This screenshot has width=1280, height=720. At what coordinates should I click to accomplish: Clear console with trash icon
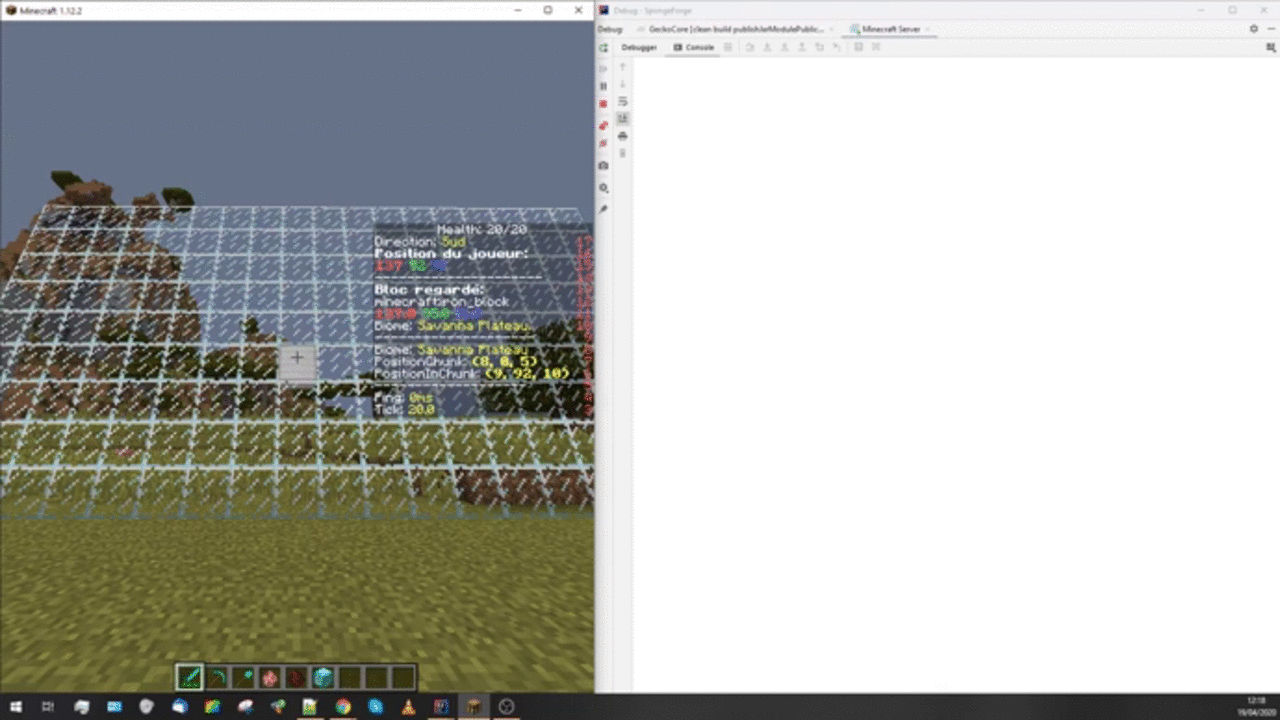(622, 153)
